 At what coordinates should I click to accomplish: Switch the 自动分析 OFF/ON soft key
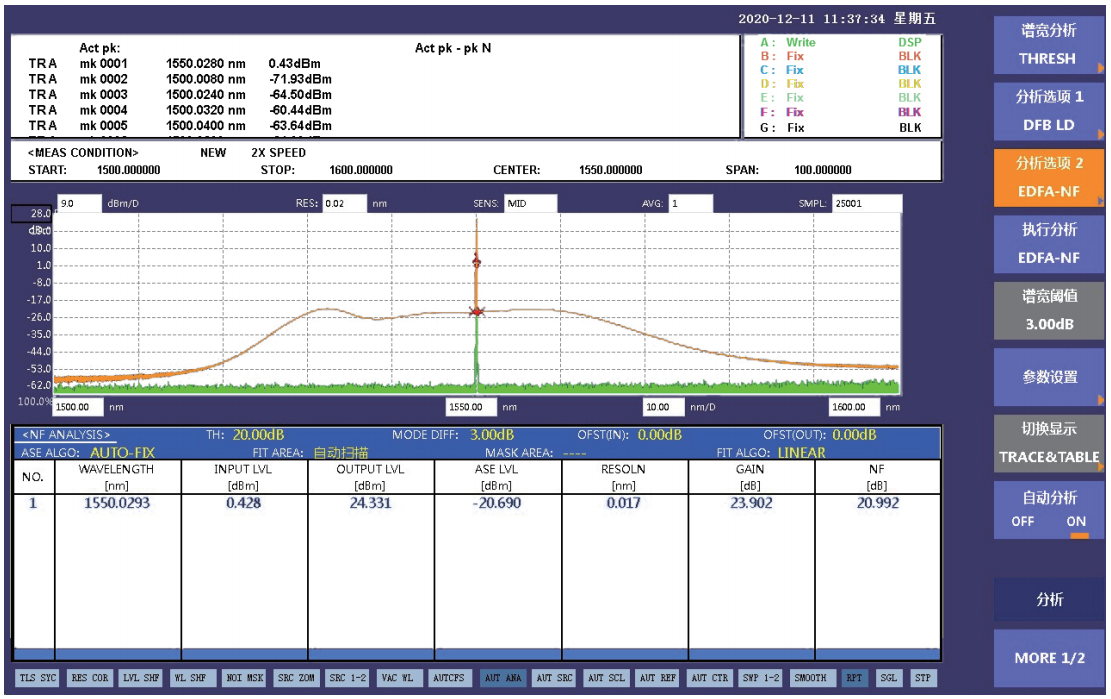point(1049,510)
